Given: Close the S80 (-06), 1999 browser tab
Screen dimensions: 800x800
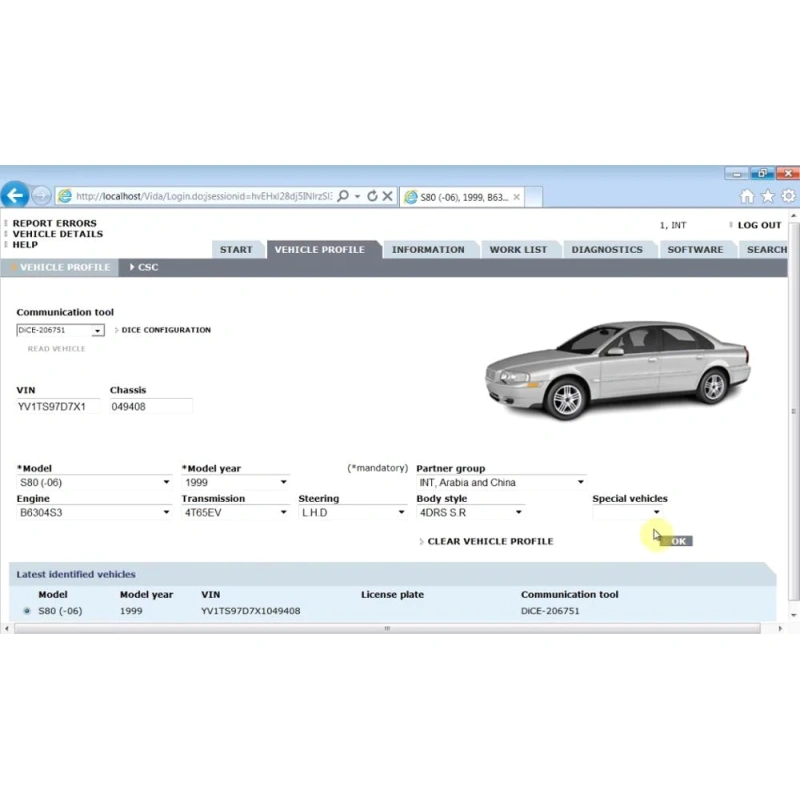Looking at the screenshot, I should coord(517,197).
